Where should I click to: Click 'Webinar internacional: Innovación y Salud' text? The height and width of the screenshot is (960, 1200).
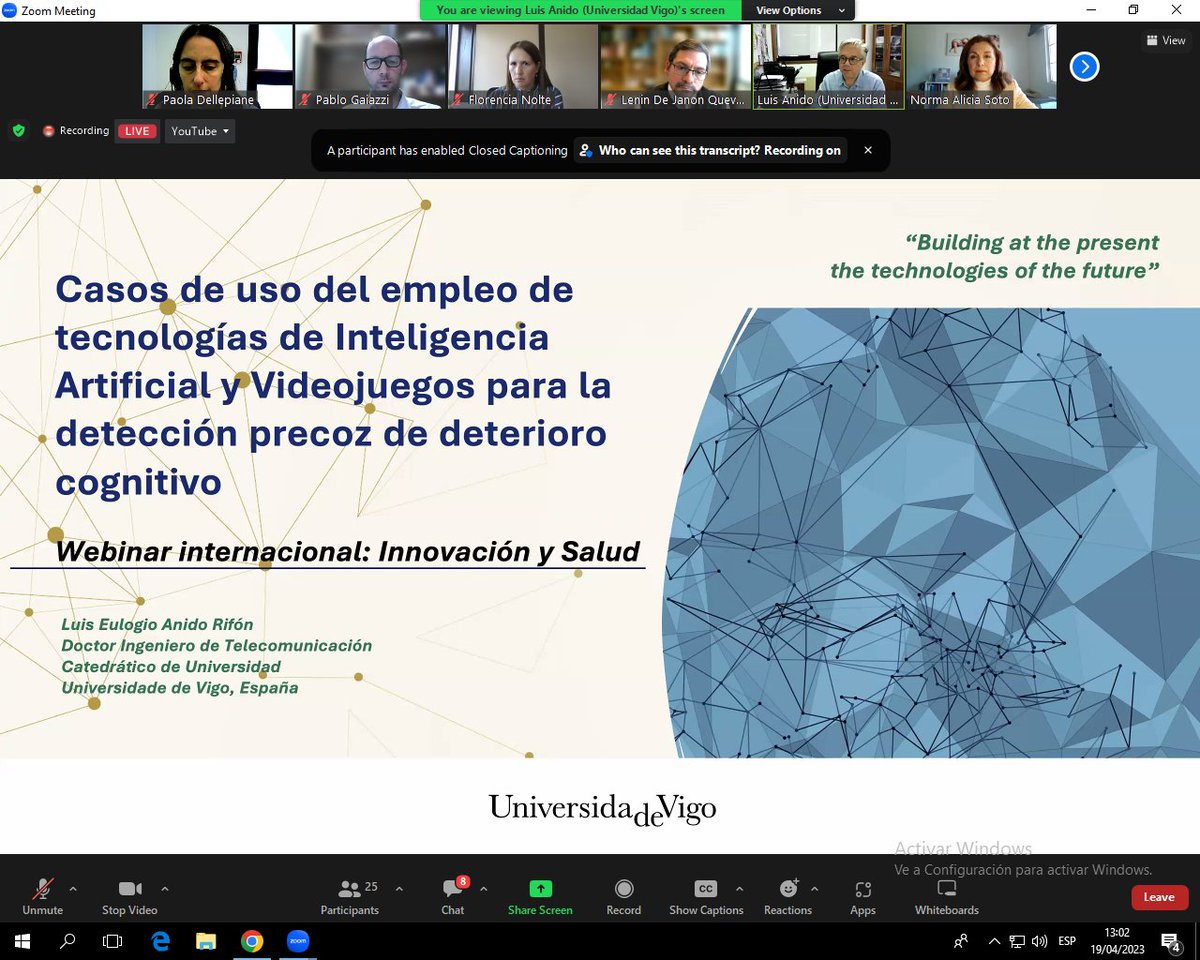pyautogui.click(x=347, y=551)
